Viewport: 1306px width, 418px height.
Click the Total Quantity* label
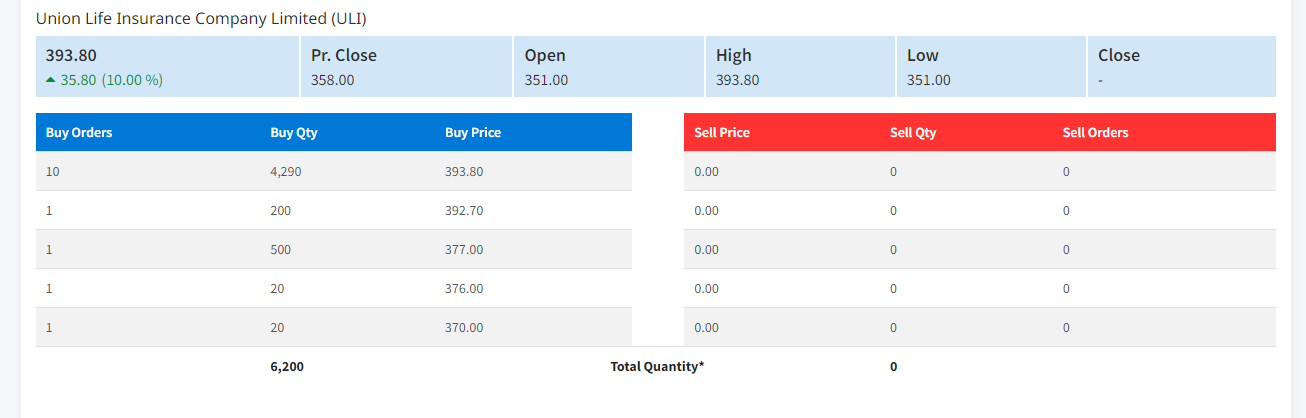pyautogui.click(x=657, y=366)
